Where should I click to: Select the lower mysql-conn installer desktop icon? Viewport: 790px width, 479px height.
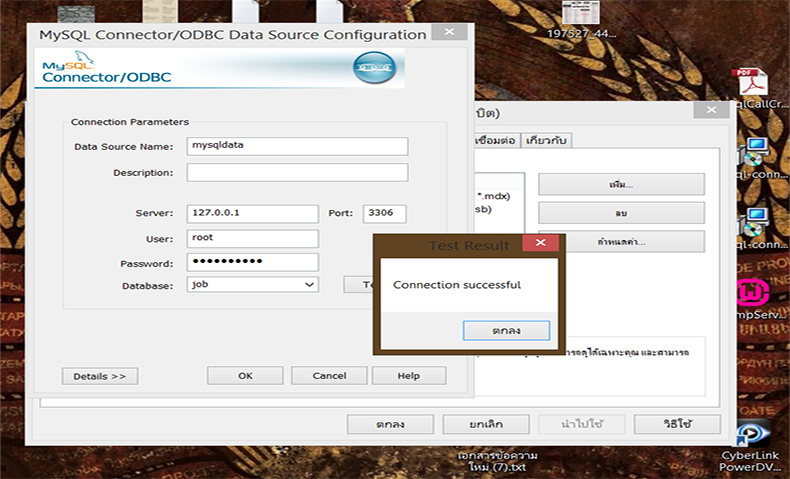[754, 223]
